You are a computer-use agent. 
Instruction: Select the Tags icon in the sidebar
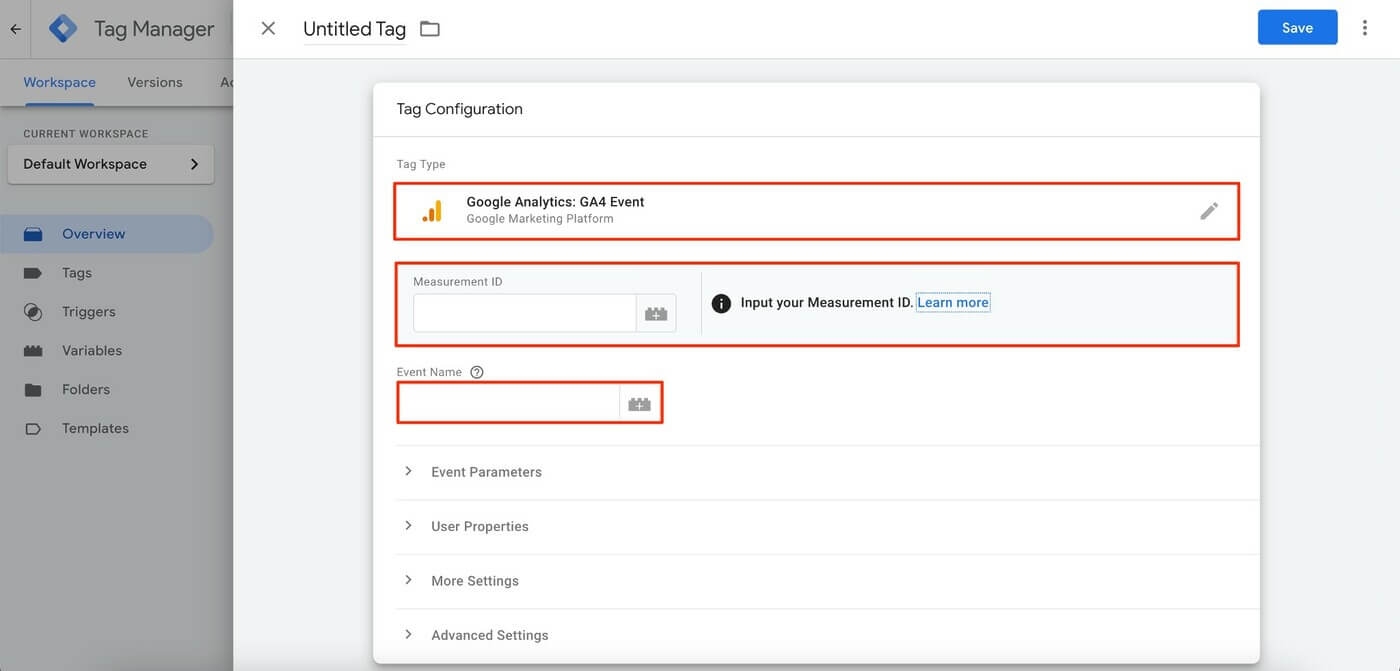(x=34, y=272)
